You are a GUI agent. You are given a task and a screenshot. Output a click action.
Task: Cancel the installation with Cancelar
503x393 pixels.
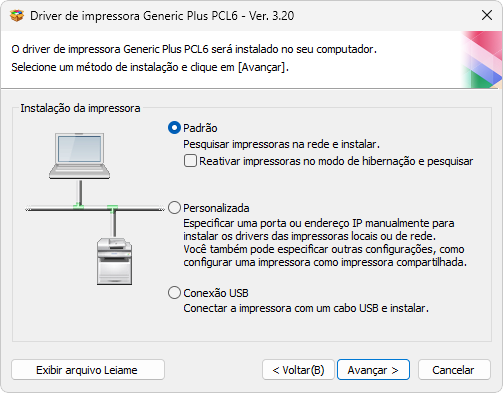(454, 370)
